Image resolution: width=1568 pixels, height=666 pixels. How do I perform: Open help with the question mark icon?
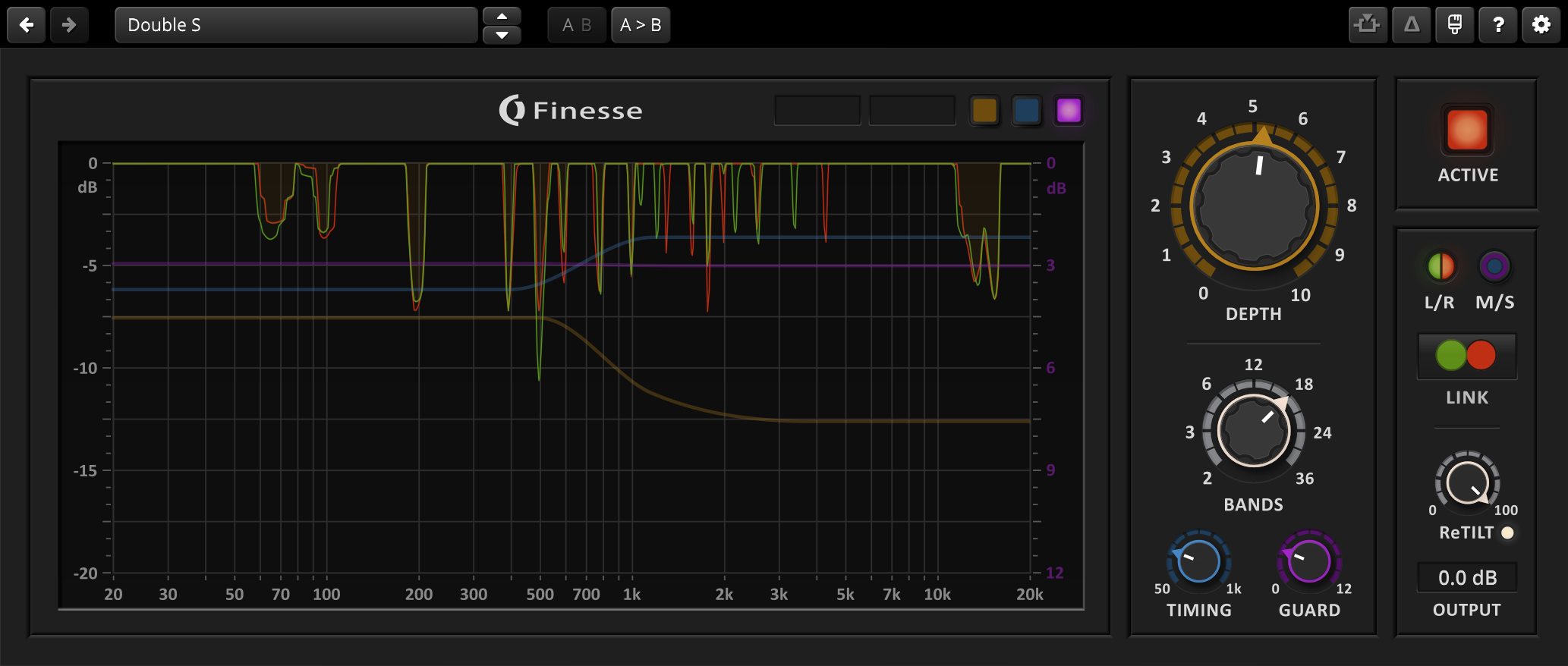click(x=1498, y=25)
